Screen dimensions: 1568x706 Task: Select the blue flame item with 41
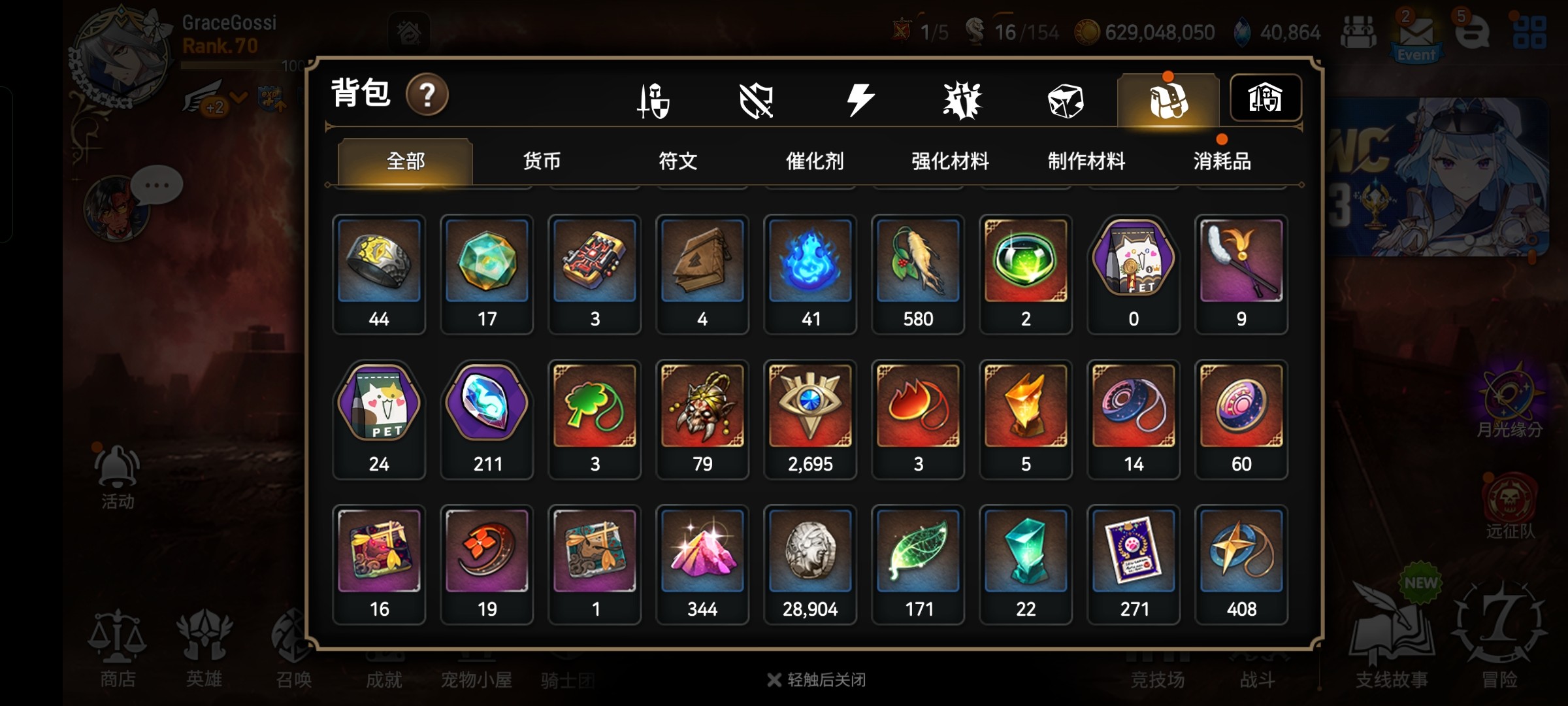tap(810, 275)
